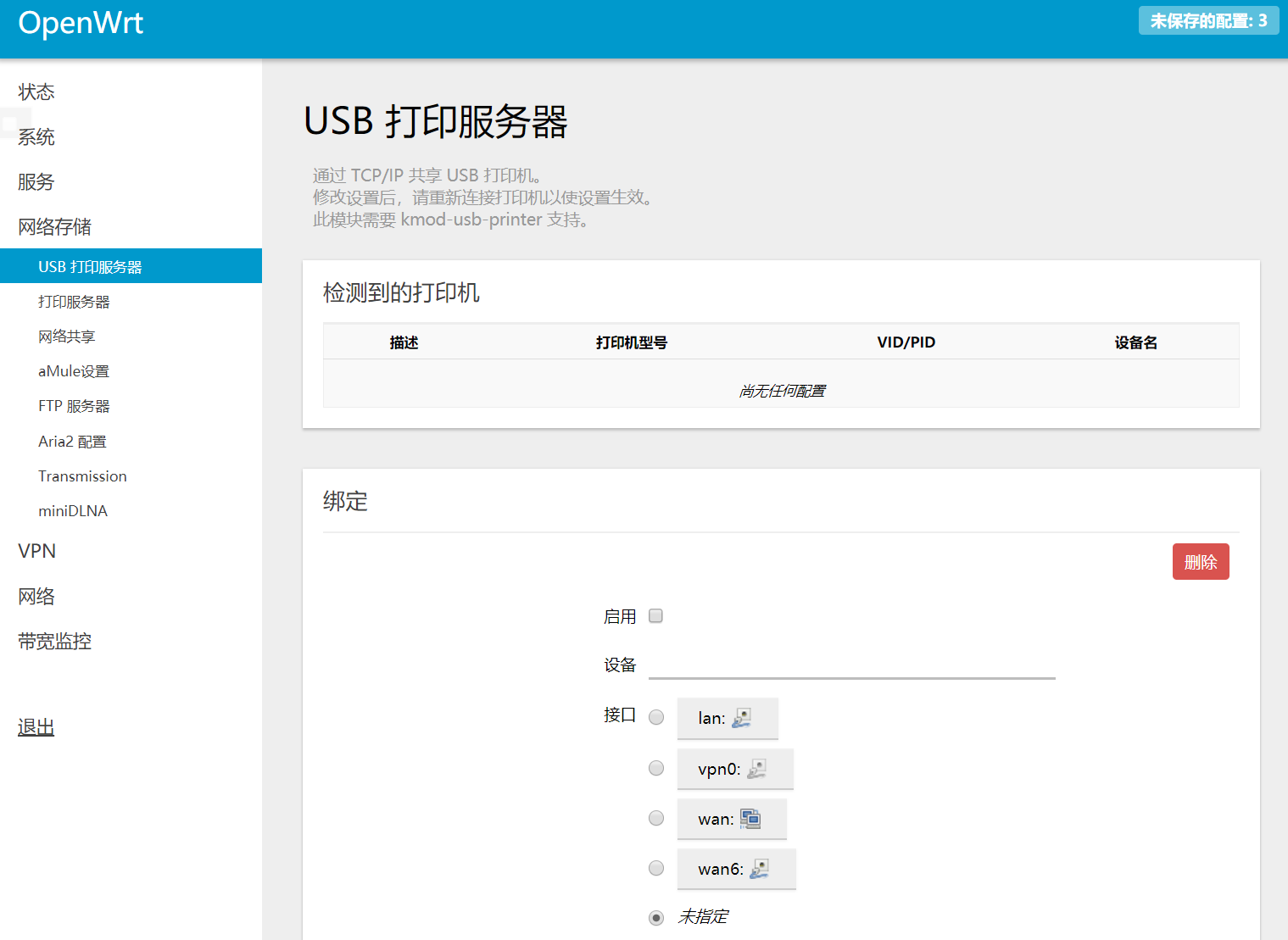
Task: Click the red 删除 button
Action: (1201, 562)
